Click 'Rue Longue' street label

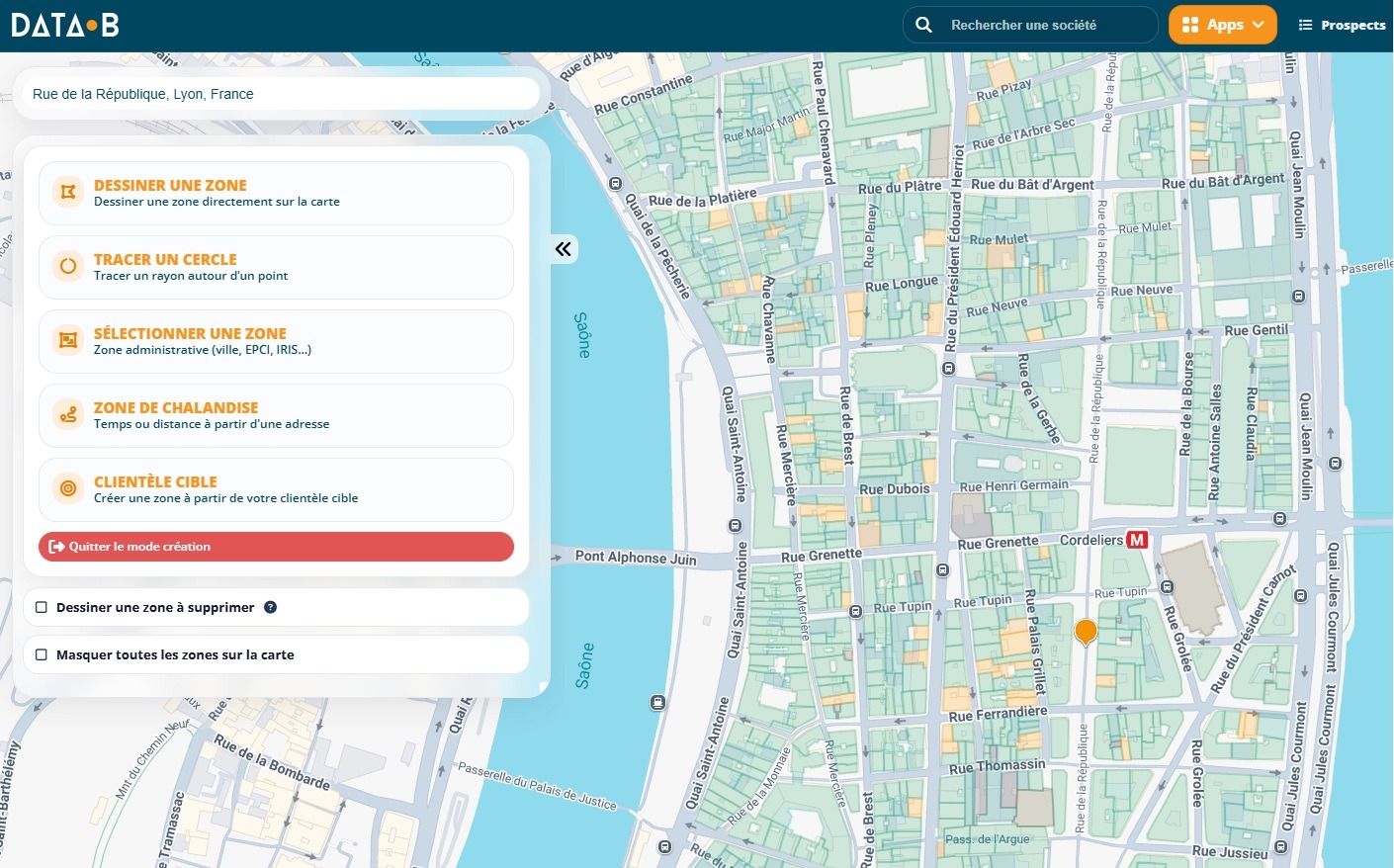click(x=901, y=284)
